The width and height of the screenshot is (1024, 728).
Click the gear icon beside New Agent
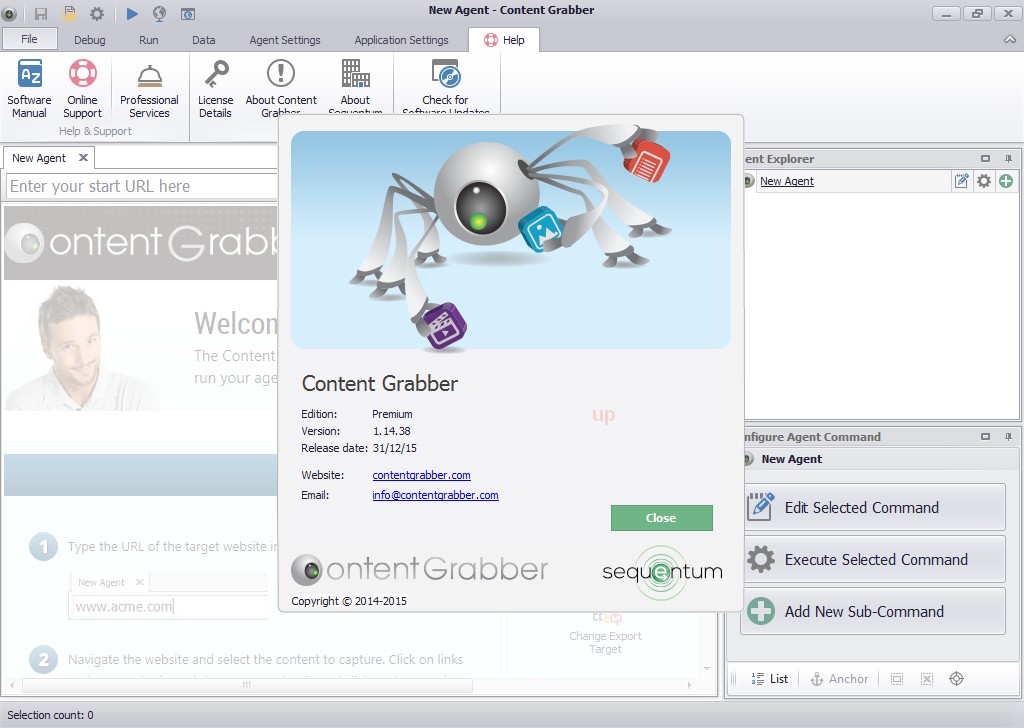984,181
